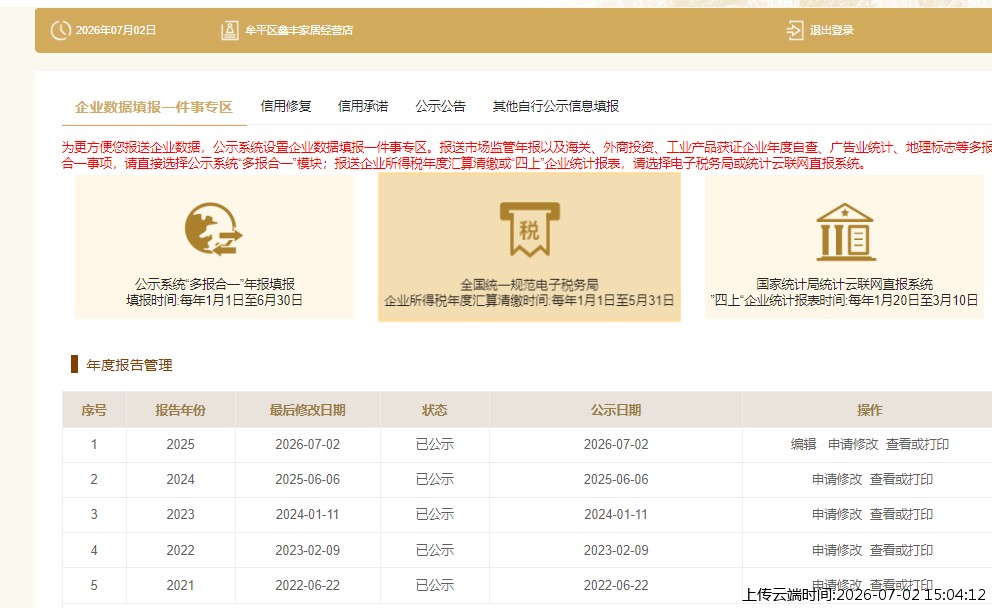Select report year cell 2024
992x608 pixels.
[x=180, y=480]
